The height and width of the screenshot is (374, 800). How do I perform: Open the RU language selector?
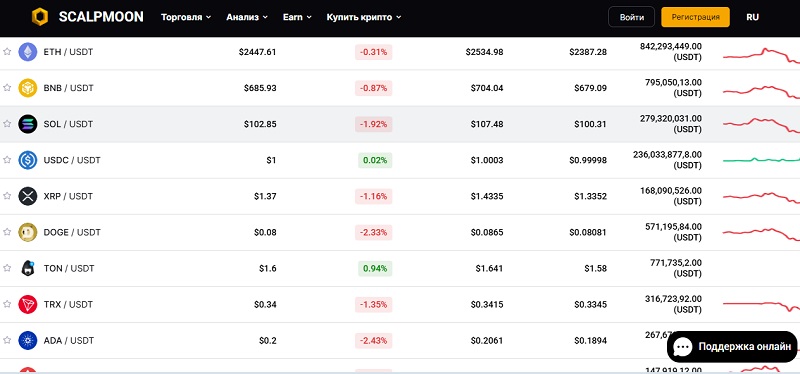pos(752,17)
